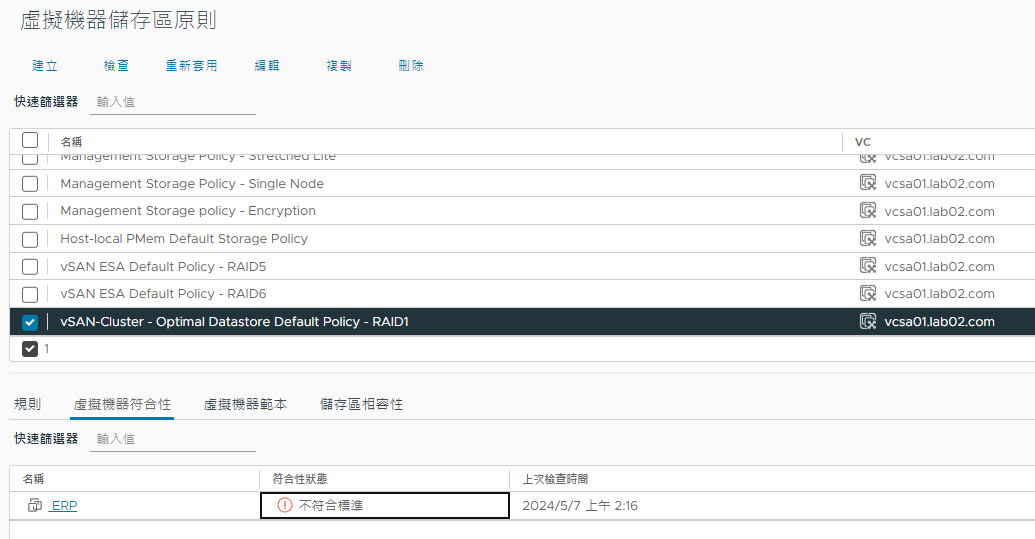Click the 虛擬機器儲存區原則 page title
Image resolution: width=1035 pixels, height=539 pixels.
(118, 20)
